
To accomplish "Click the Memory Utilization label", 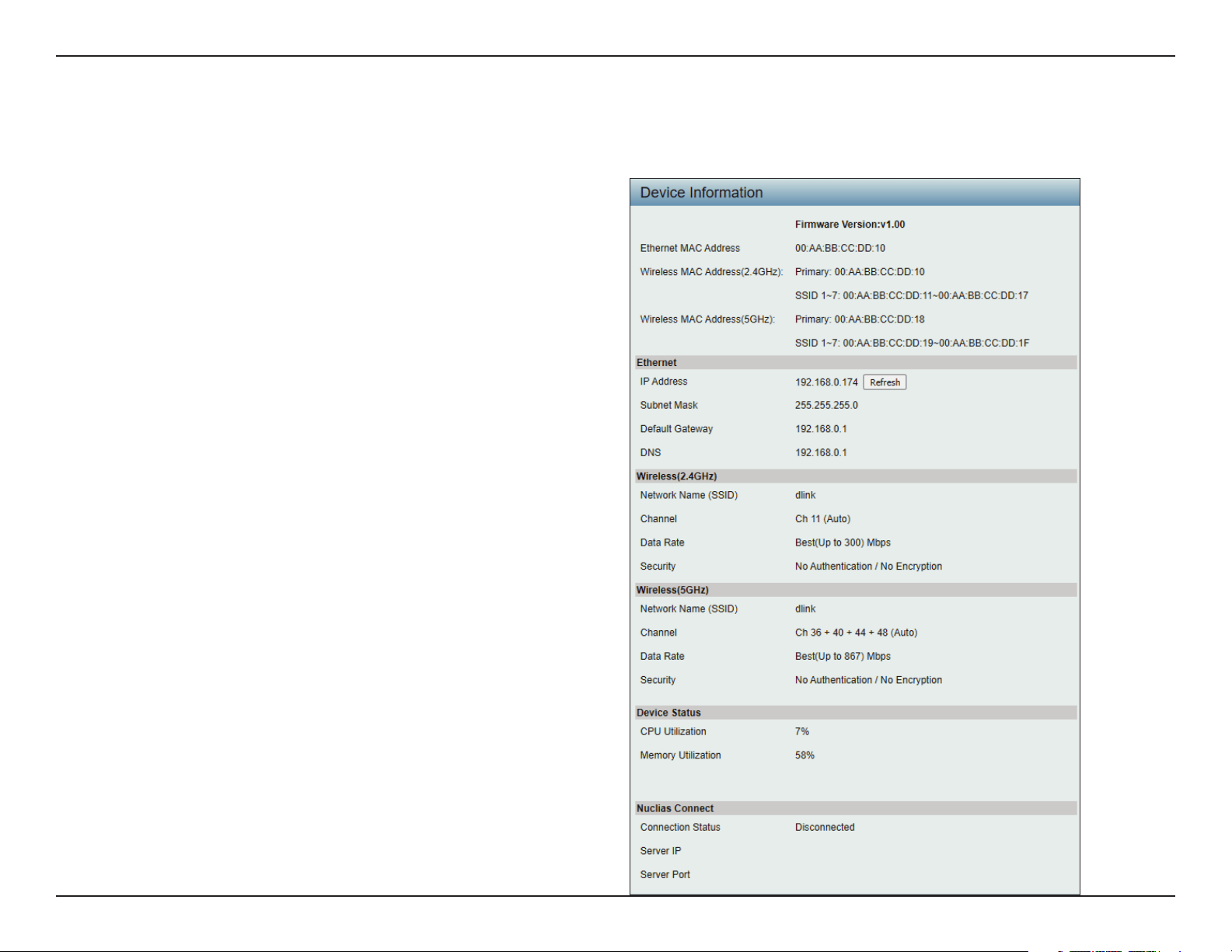I will pos(680,755).
